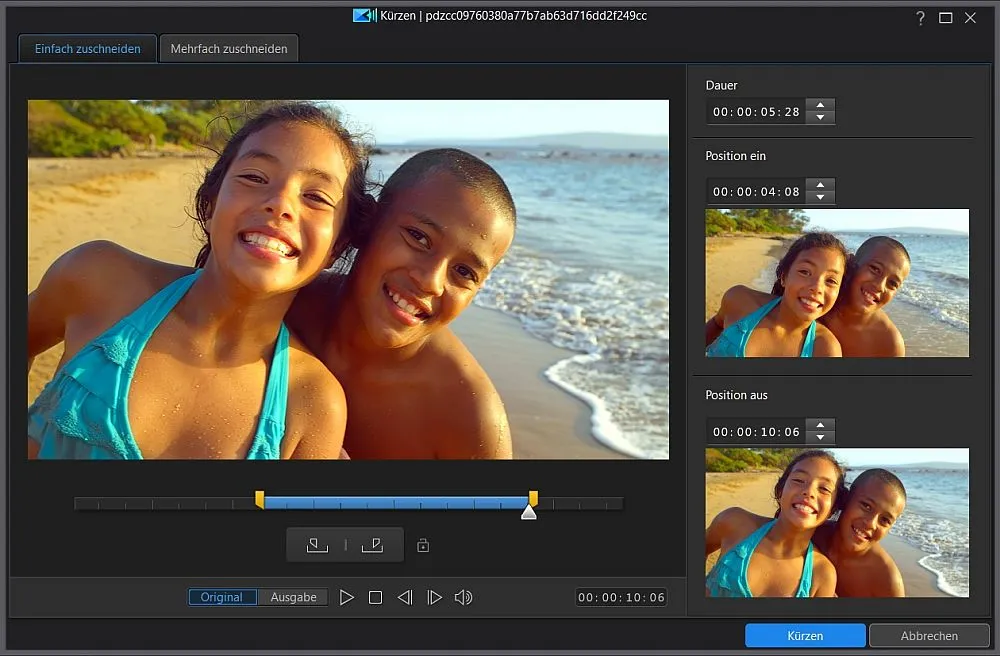Select the Einfach zuschneiden tab

pyautogui.click(x=87, y=48)
